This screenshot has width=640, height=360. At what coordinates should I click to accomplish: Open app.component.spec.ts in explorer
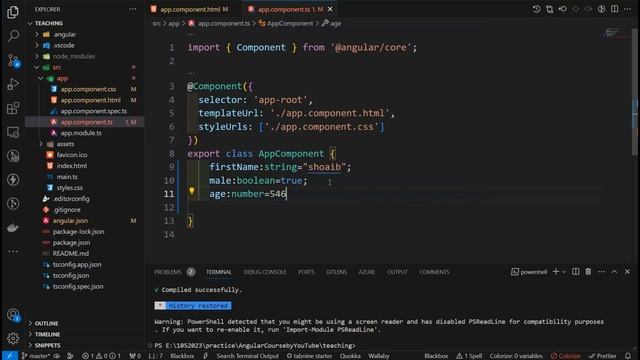point(93,111)
